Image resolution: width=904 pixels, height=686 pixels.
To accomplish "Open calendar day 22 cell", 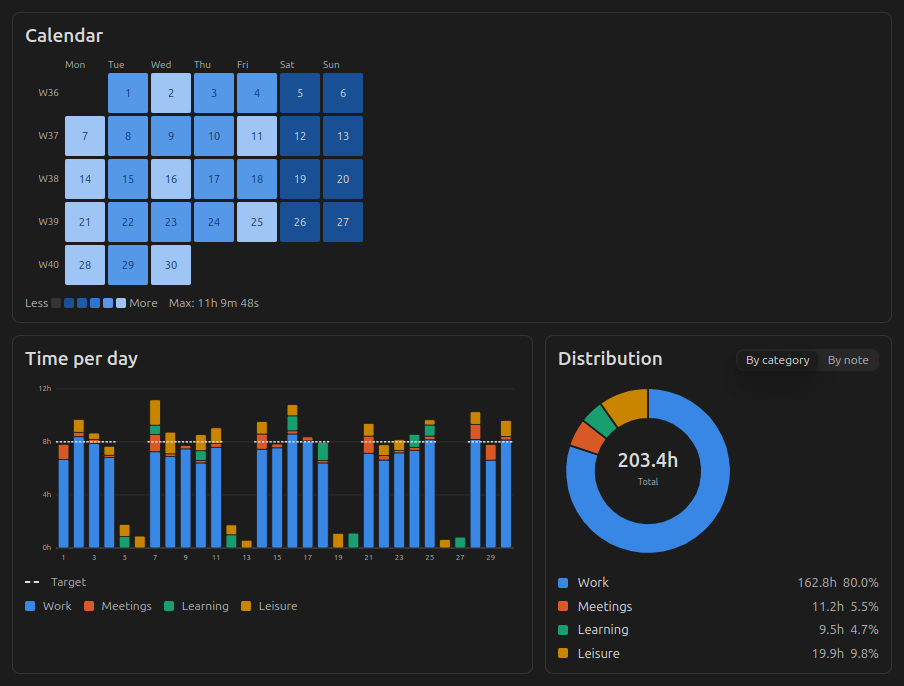I will point(128,222).
